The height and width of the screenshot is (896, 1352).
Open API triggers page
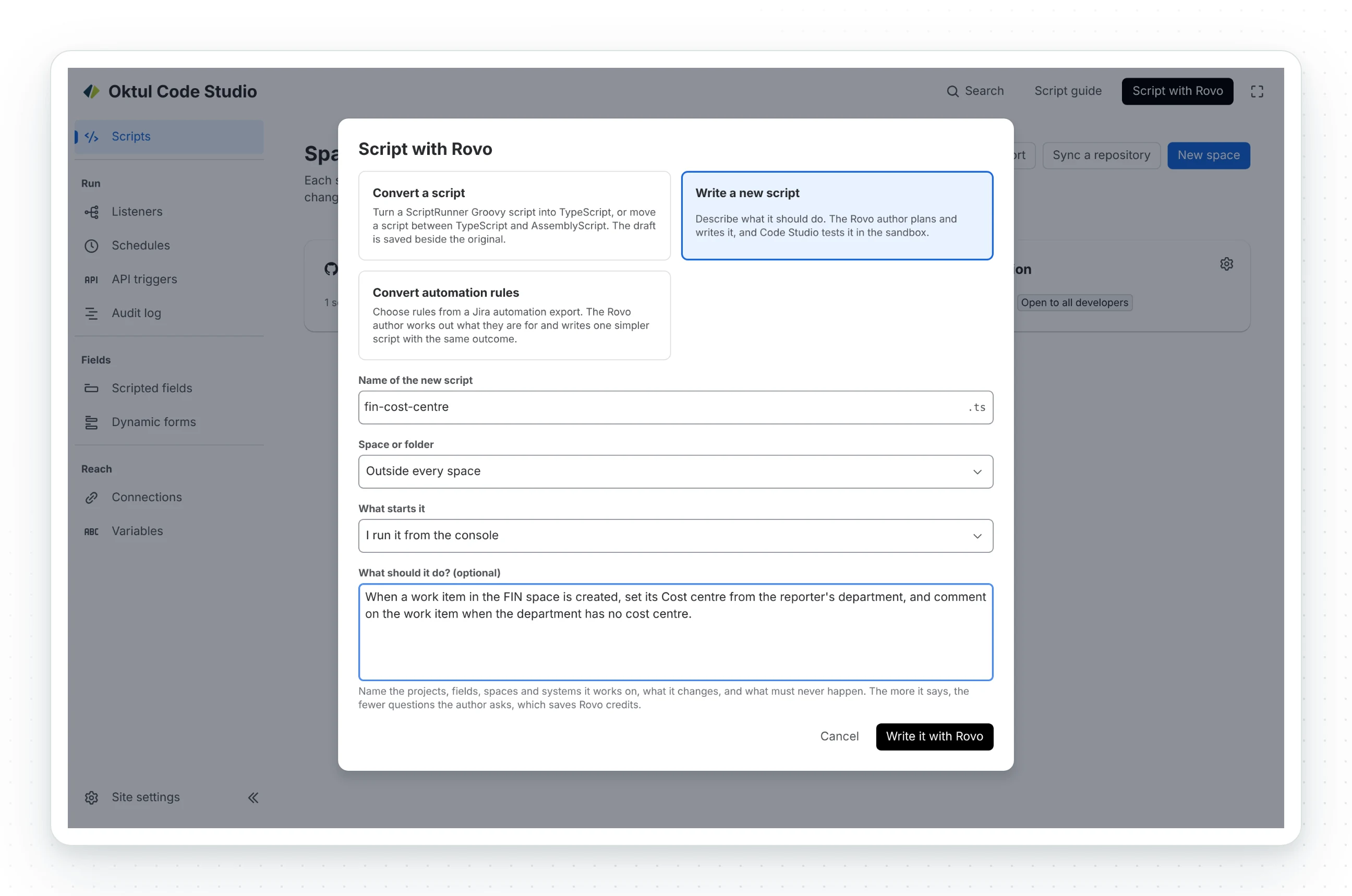coord(169,280)
